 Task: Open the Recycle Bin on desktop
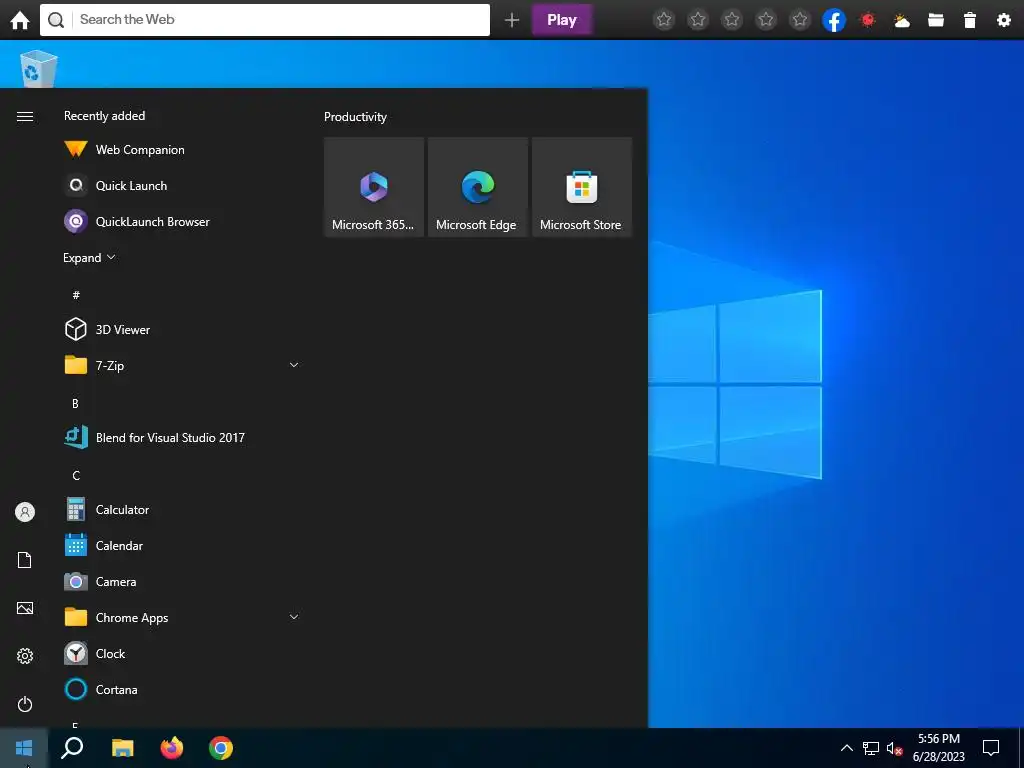click(38, 68)
